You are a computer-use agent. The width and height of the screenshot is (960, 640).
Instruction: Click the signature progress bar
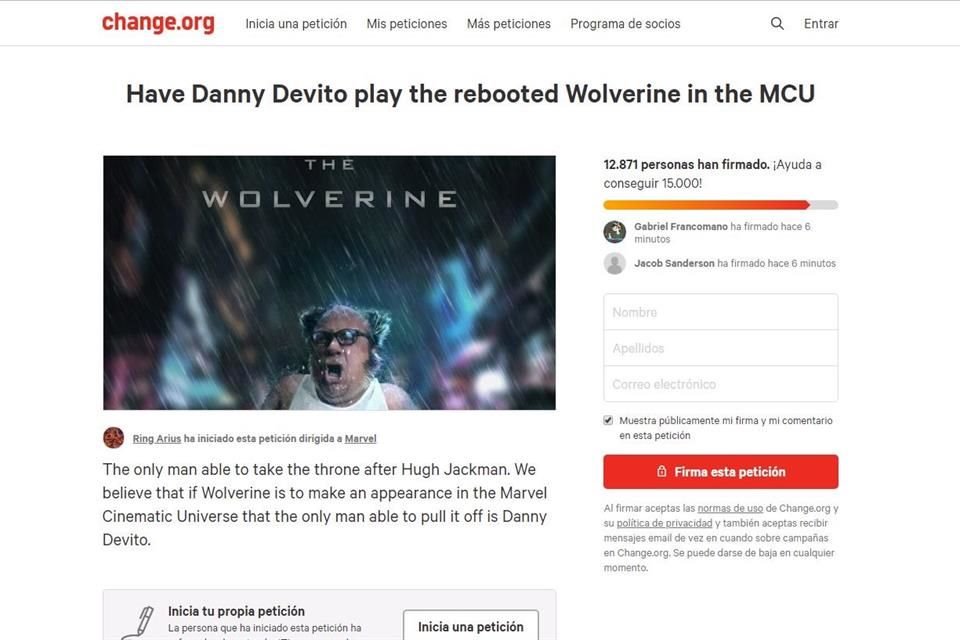(721, 205)
